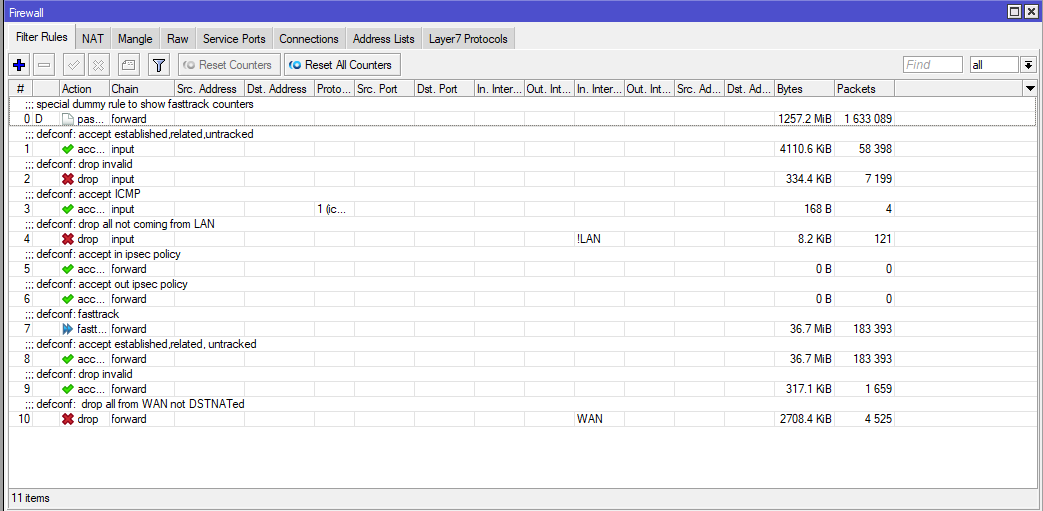The height and width of the screenshot is (511, 1043).
Task: Close the Firewall window
Action: (1030, 11)
